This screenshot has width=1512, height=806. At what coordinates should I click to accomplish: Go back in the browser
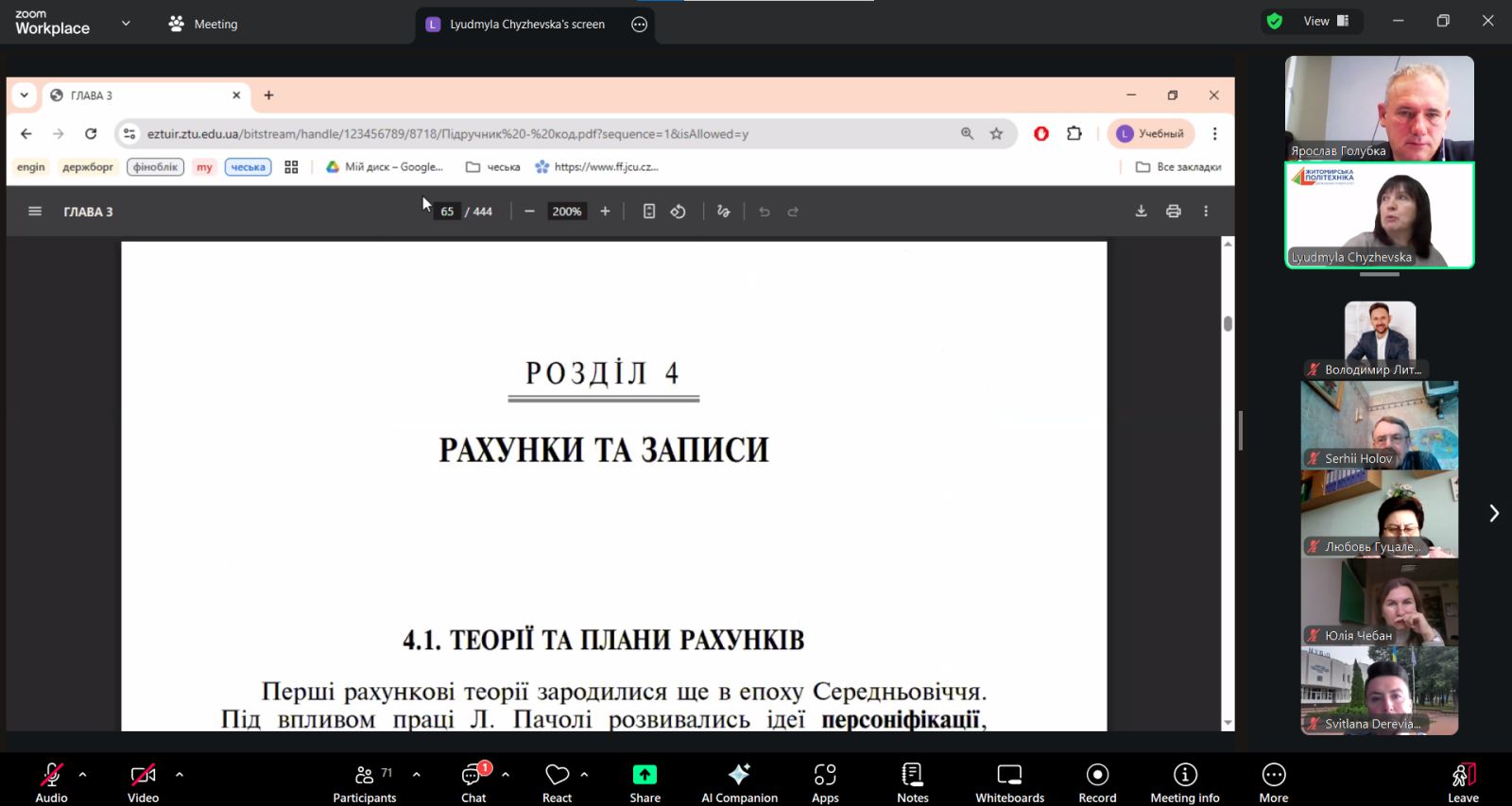(26, 134)
